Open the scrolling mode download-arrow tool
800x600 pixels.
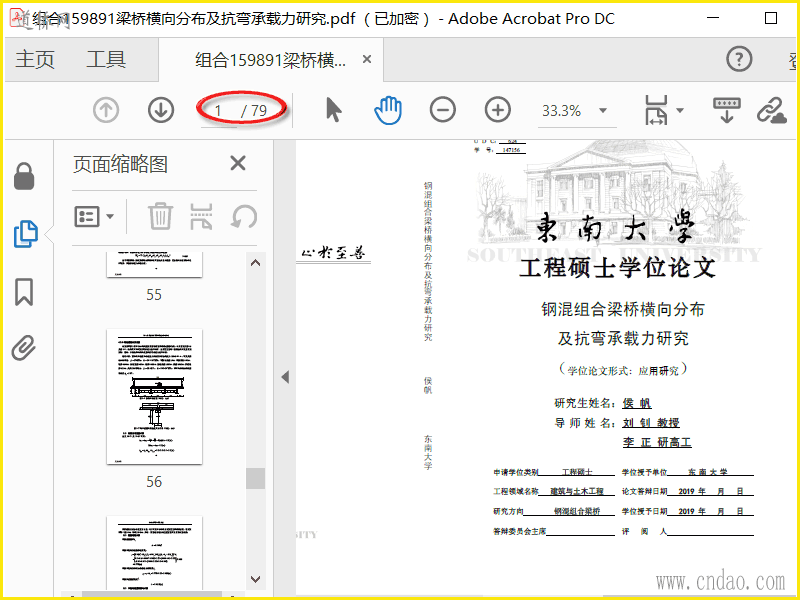[727, 110]
